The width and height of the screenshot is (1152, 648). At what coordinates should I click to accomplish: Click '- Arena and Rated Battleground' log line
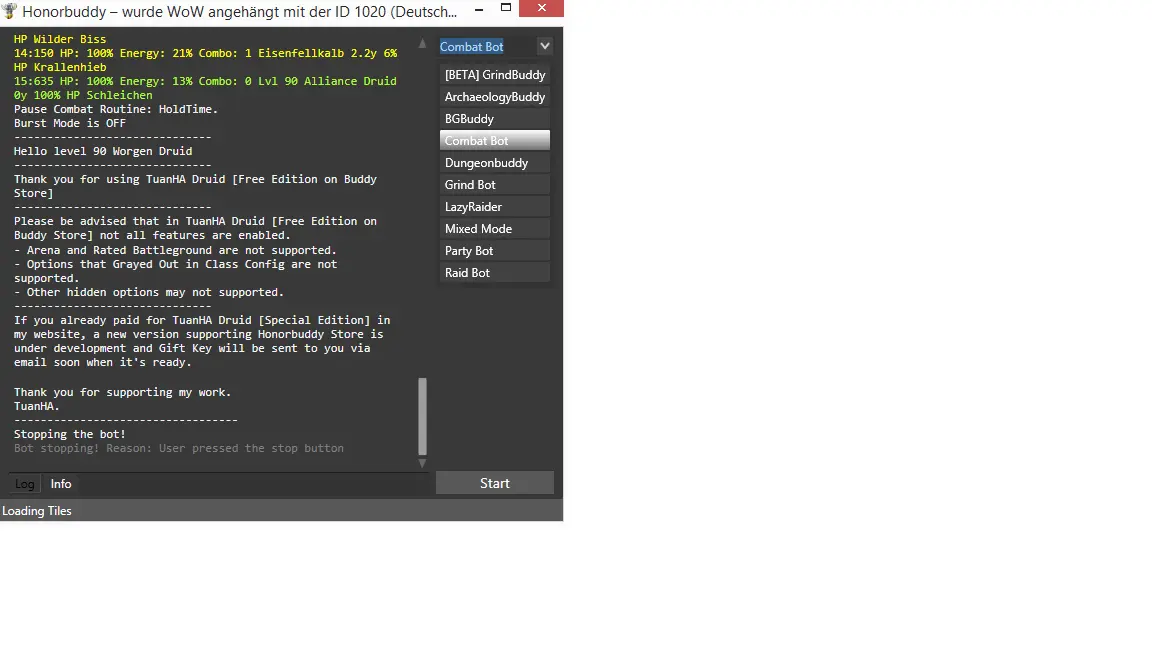pos(176,251)
